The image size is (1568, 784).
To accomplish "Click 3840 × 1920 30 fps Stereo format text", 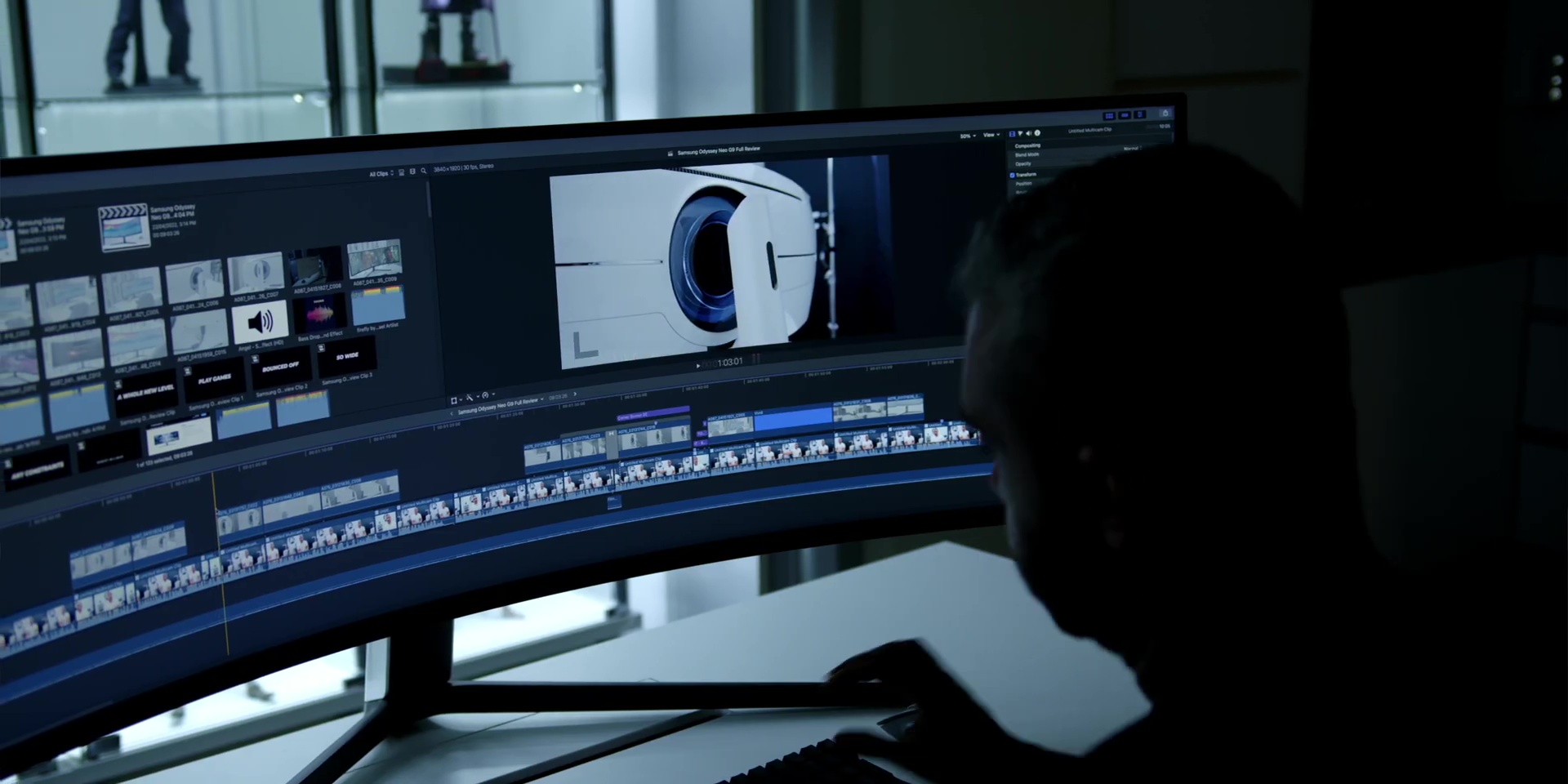I will click(464, 167).
